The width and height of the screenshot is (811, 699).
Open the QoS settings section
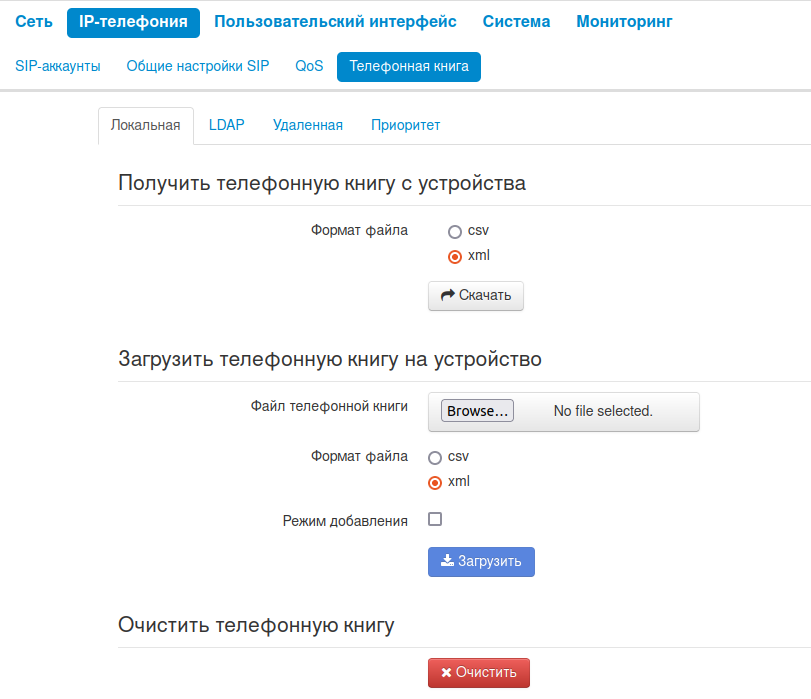[x=309, y=67]
